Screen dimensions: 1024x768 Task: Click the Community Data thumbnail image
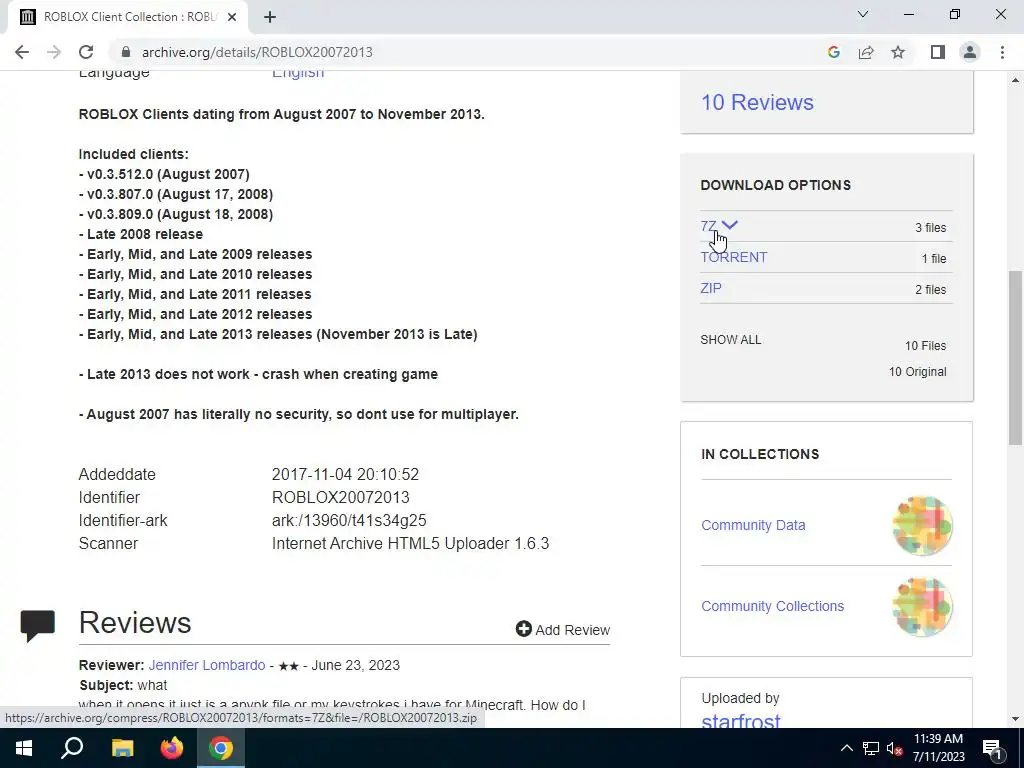[922, 526]
